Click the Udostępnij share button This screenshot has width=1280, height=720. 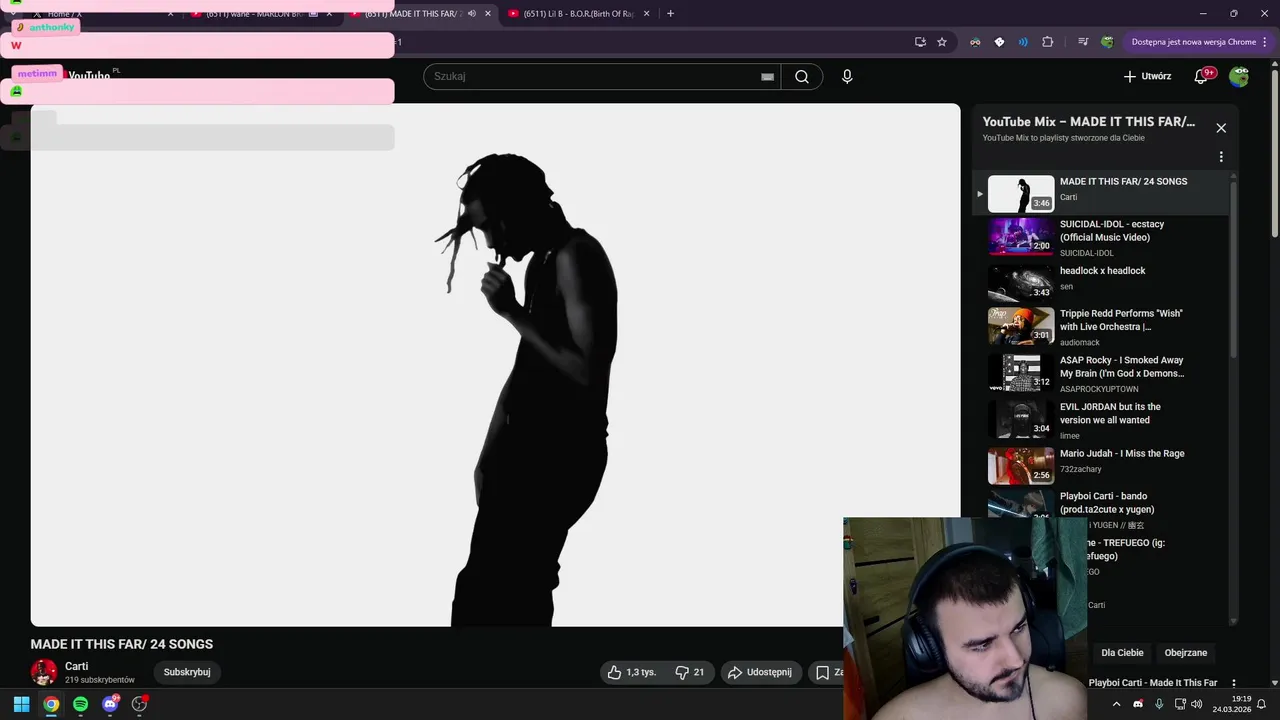coord(760,673)
